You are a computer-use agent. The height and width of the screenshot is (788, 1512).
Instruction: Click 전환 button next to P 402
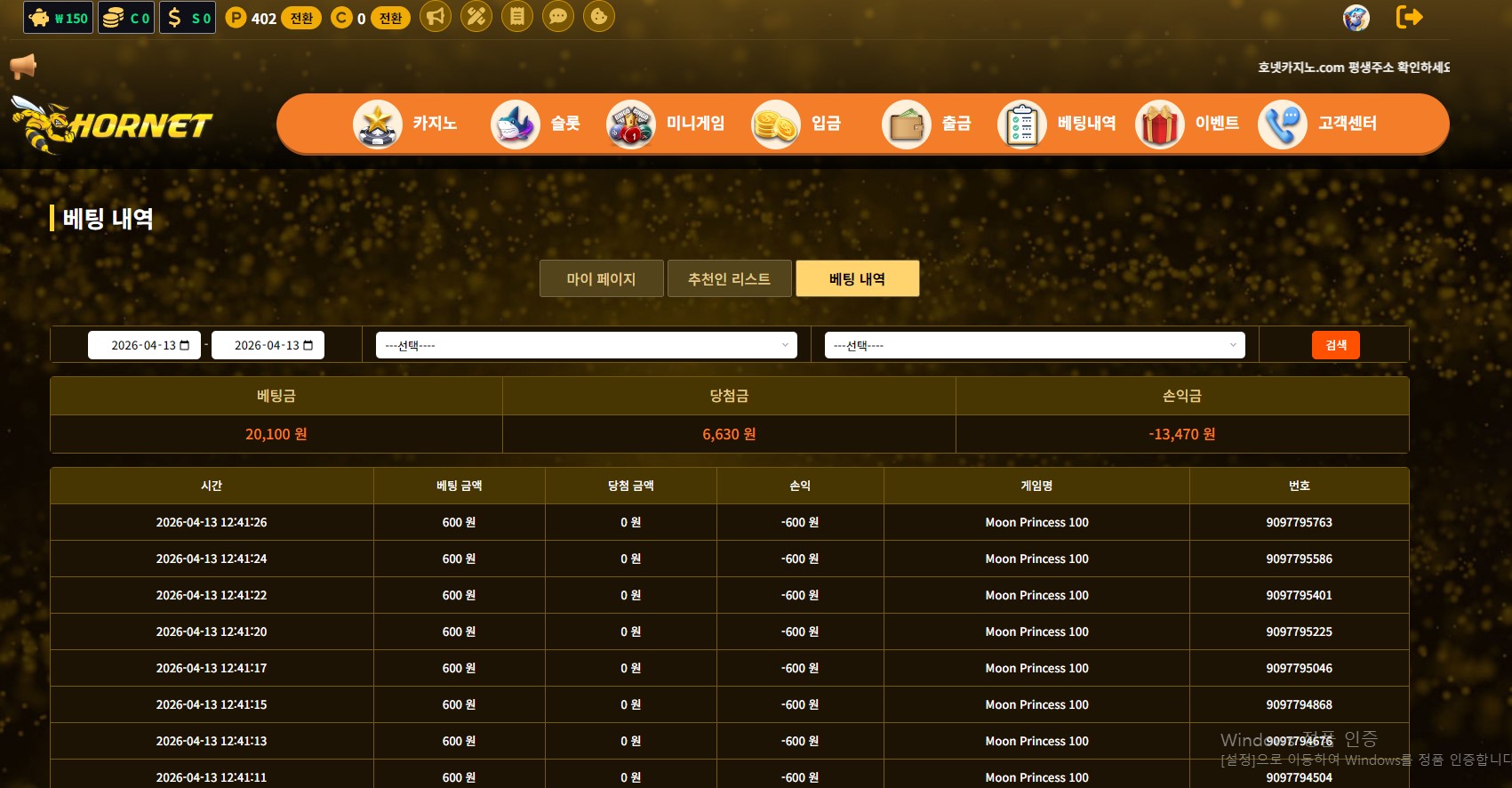(x=301, y=18)
